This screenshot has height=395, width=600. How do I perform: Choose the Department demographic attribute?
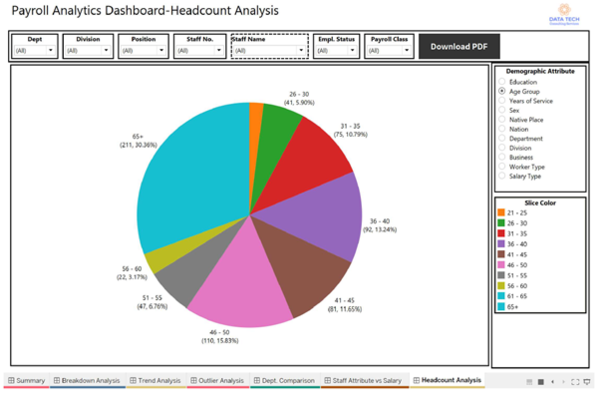coord(502,138)
